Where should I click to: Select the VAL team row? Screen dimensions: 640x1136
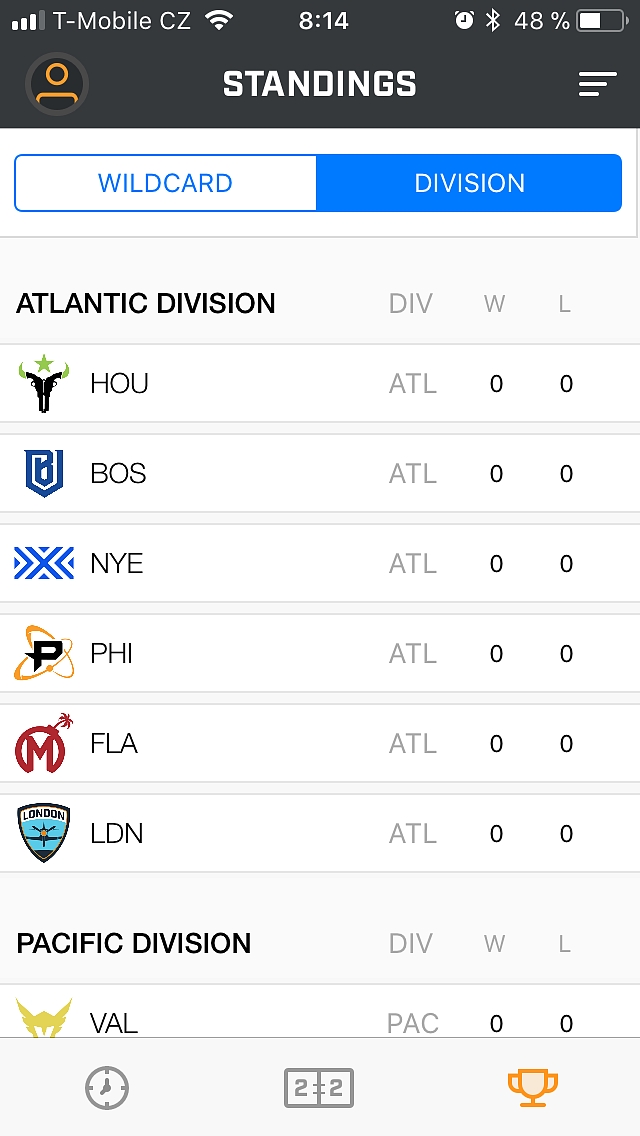(x=320, y=1018)
